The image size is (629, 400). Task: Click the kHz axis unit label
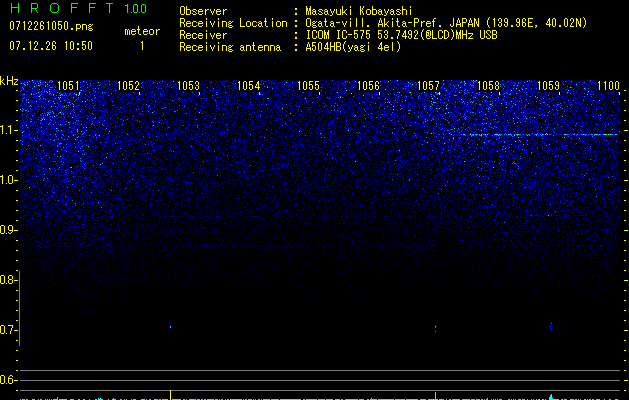[9, 81]
